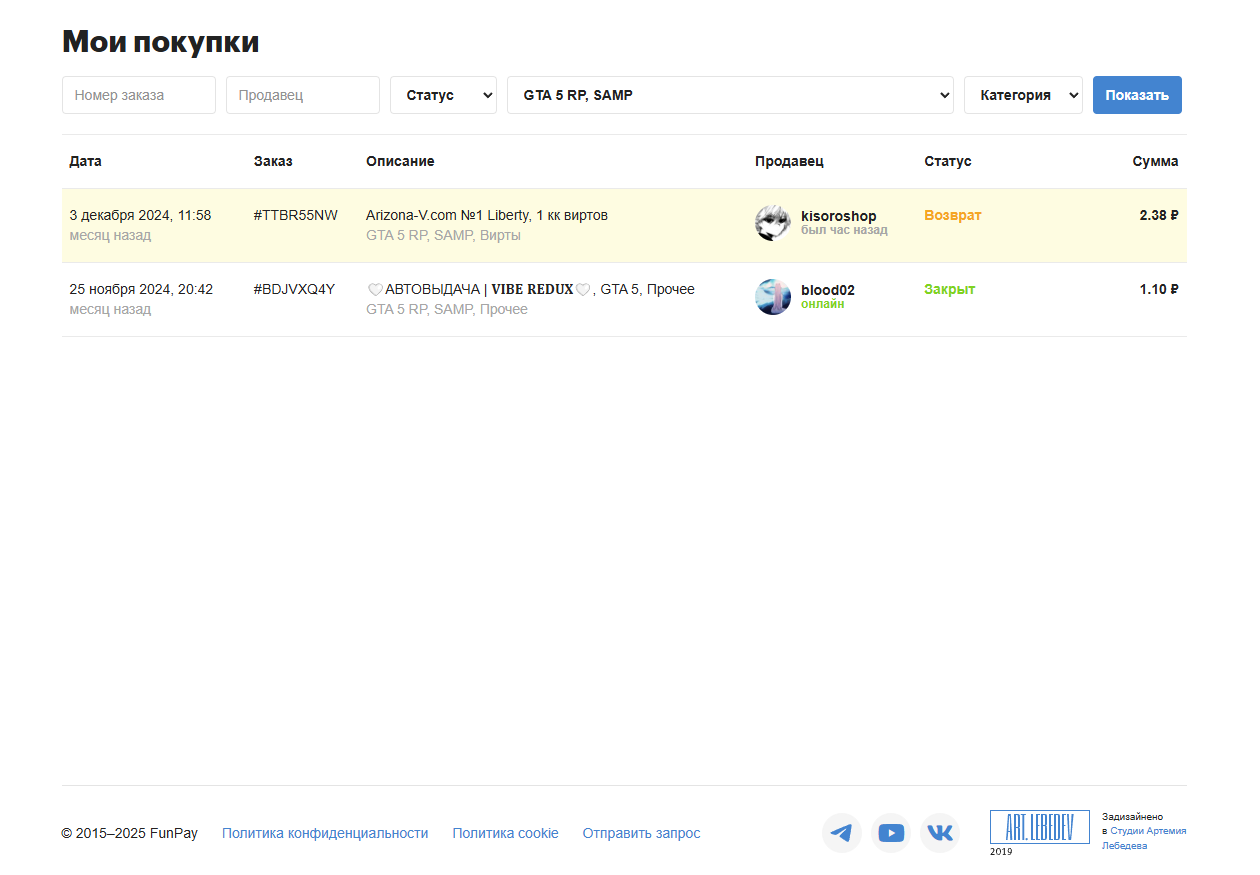Click date 25 ноября 2024, 20:42
The width and height of the screenshot is (1260, 875).
[x=141, y=289]
